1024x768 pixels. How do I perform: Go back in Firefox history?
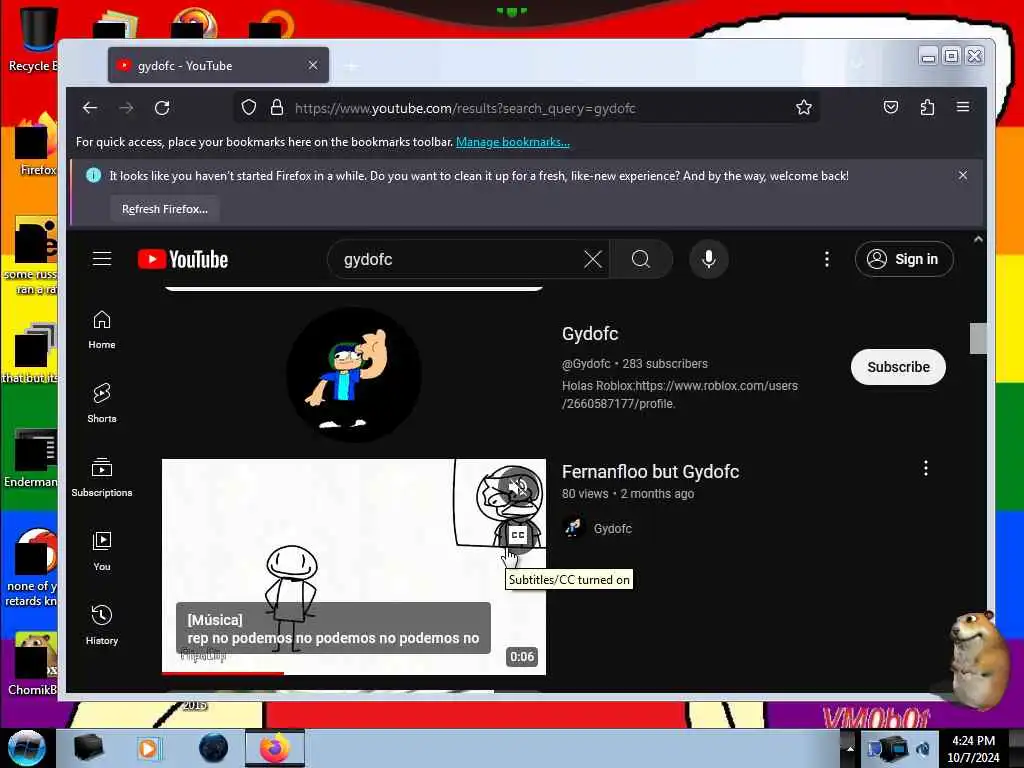coord(90,108)
